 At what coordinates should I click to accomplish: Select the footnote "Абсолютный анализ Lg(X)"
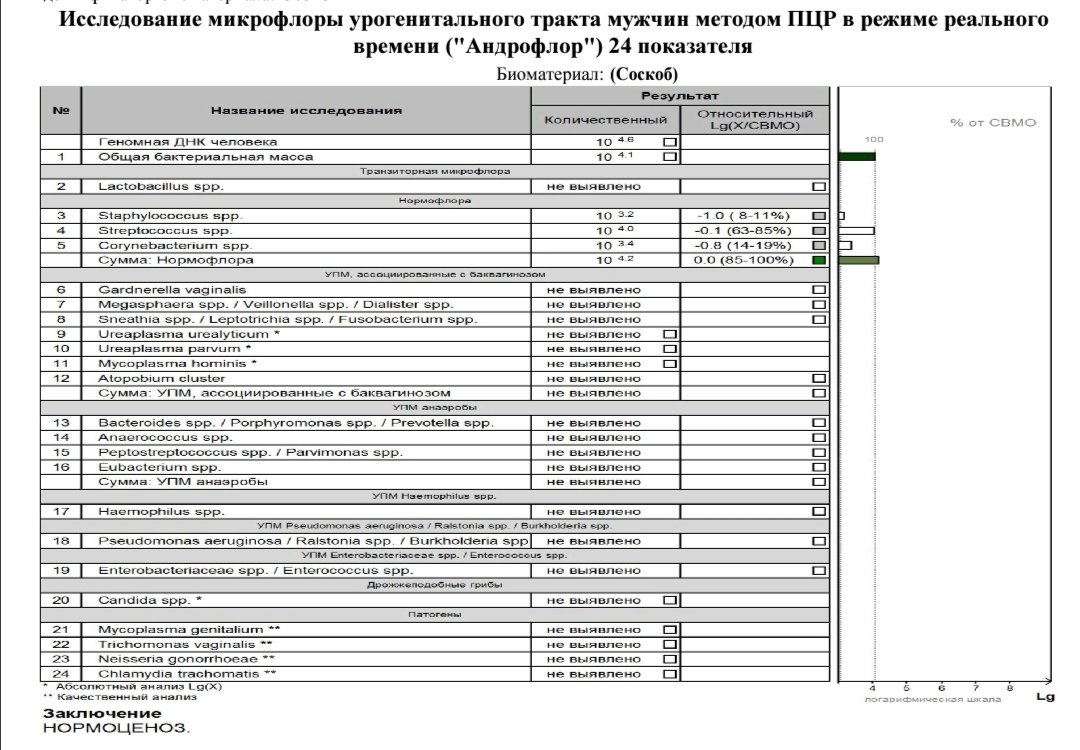(x=139, y=687)
